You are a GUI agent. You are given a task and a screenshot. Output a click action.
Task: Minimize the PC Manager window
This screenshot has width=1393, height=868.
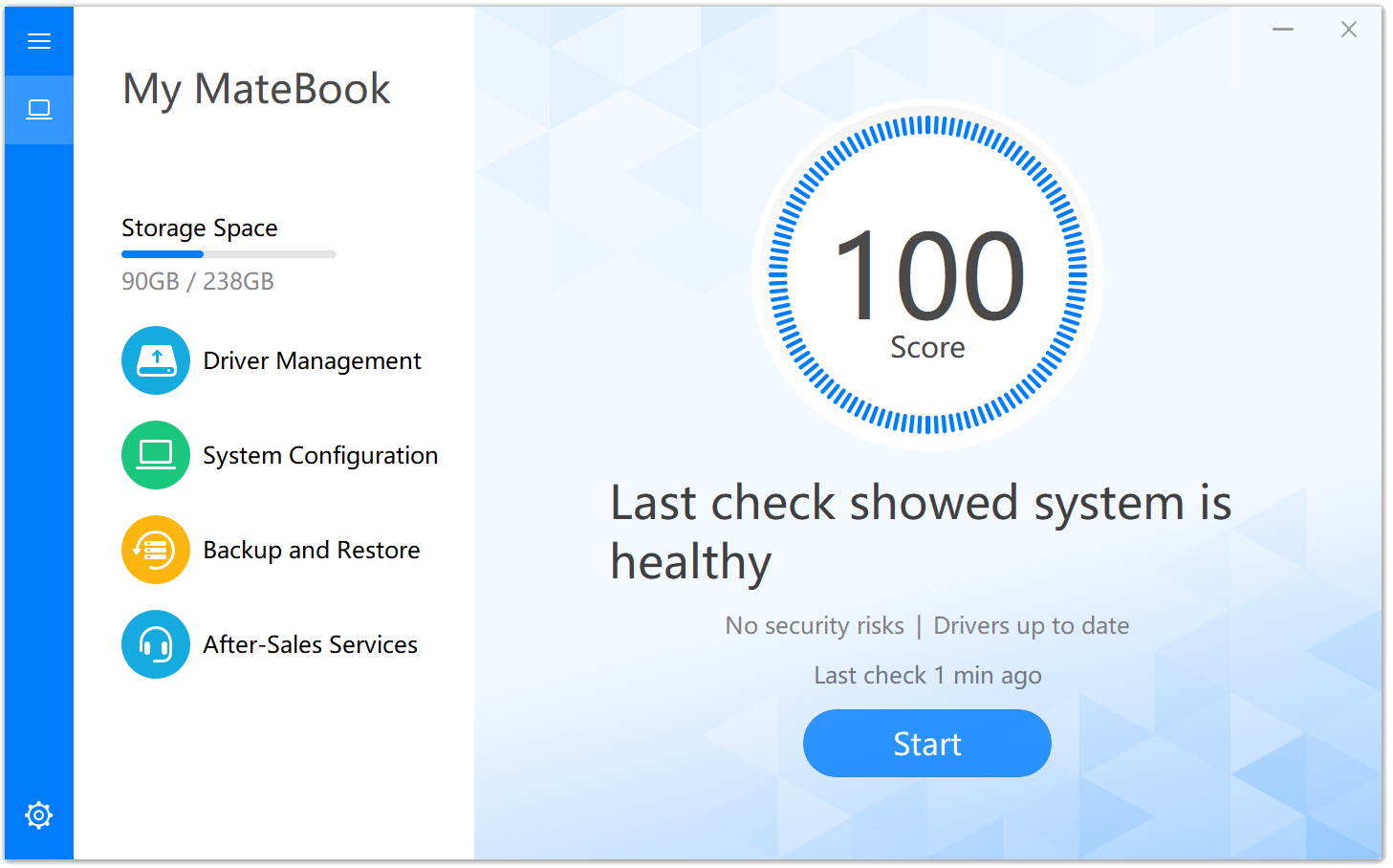click(1283, 30)
